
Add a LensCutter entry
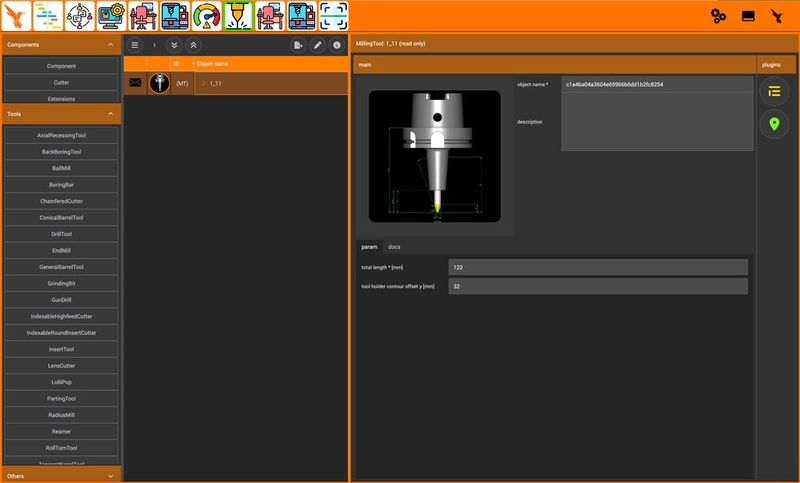click(x=61, y=366)
